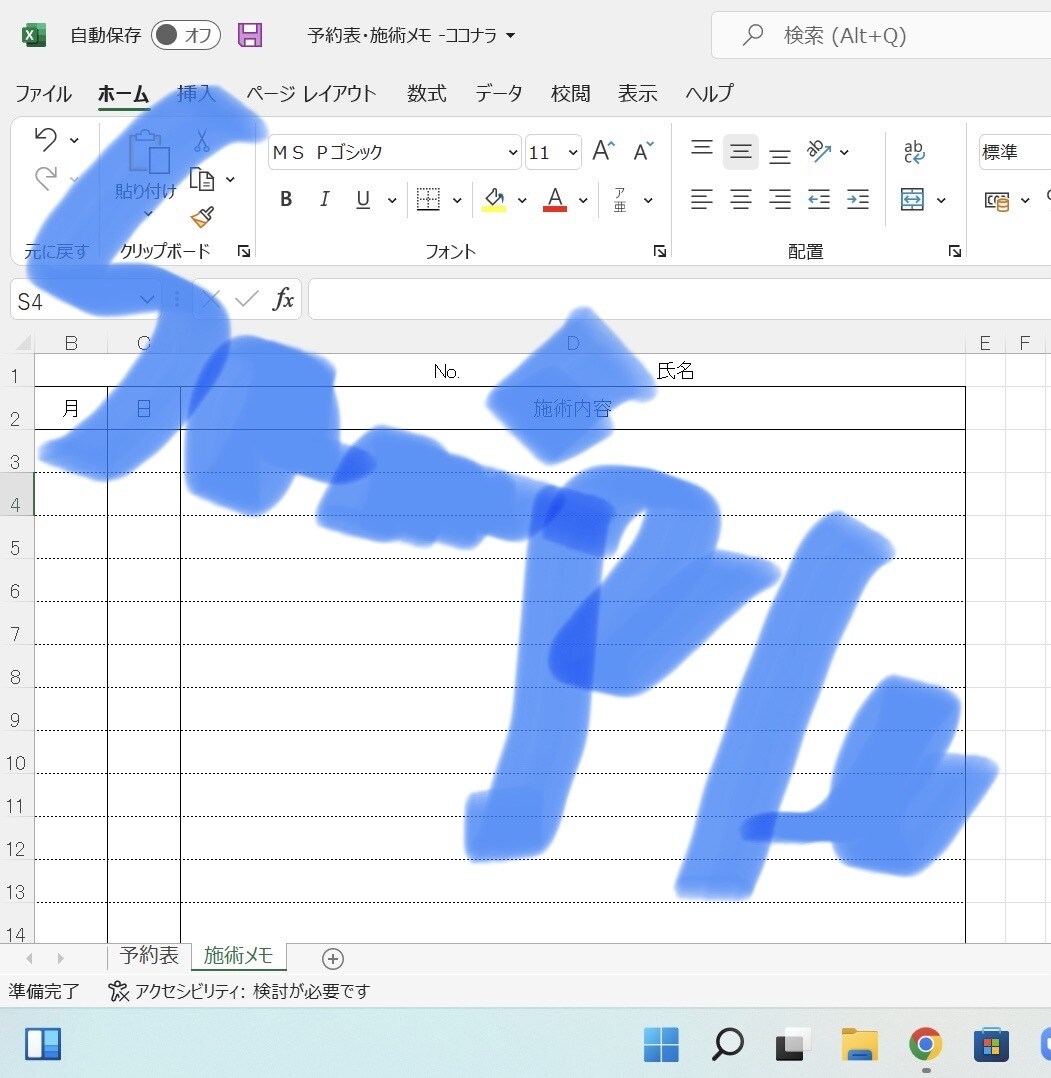Screen dimensions: 1051x1078
Task: Click the Decrease Font Size icon
Action: coord(643,151)
